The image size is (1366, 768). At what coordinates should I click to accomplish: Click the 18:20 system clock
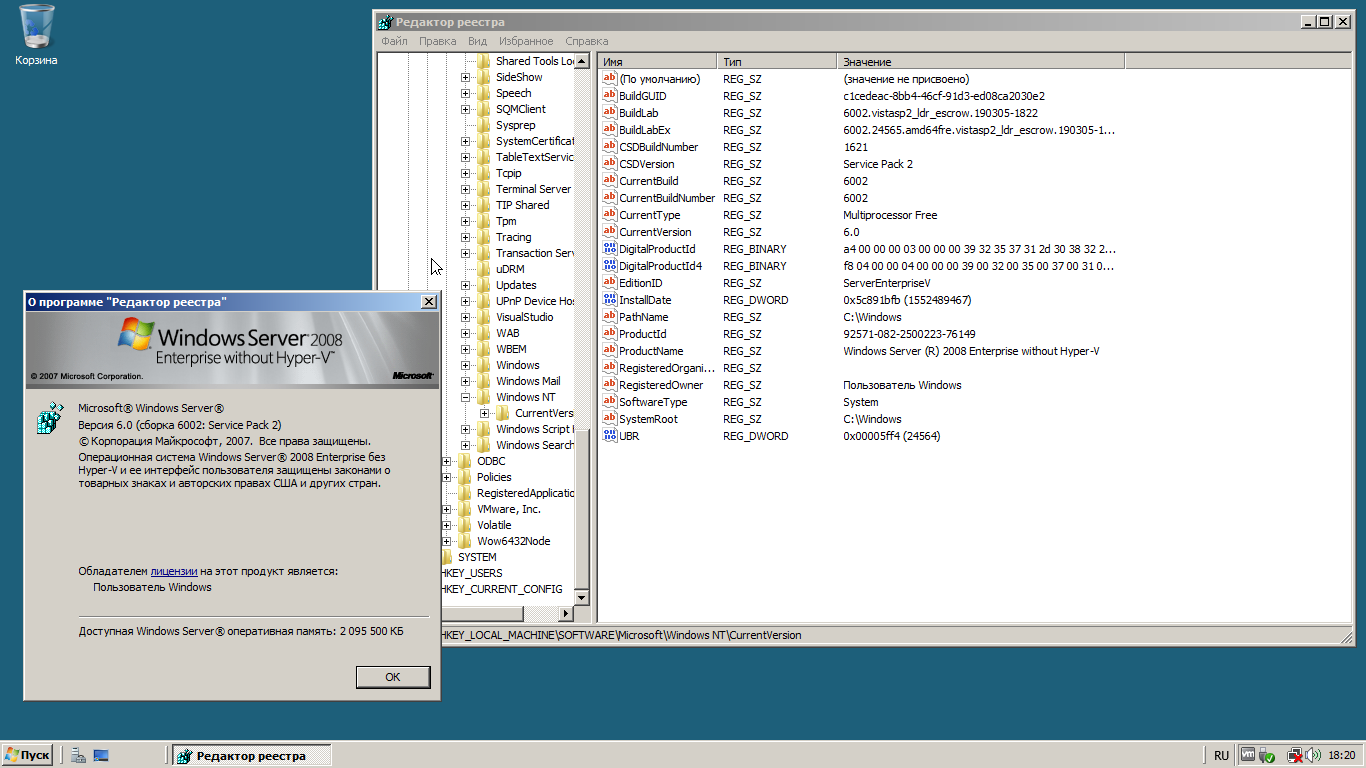pyautogui.click(x=1341, y=756)
